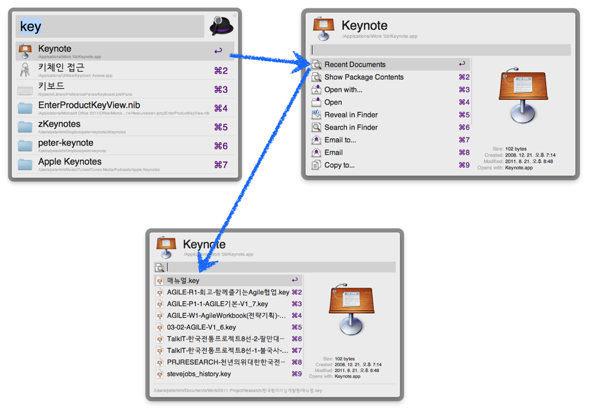The image size is (600, 411).
Task: Open the 매뉴얼.key recent document
Action: 183,281
